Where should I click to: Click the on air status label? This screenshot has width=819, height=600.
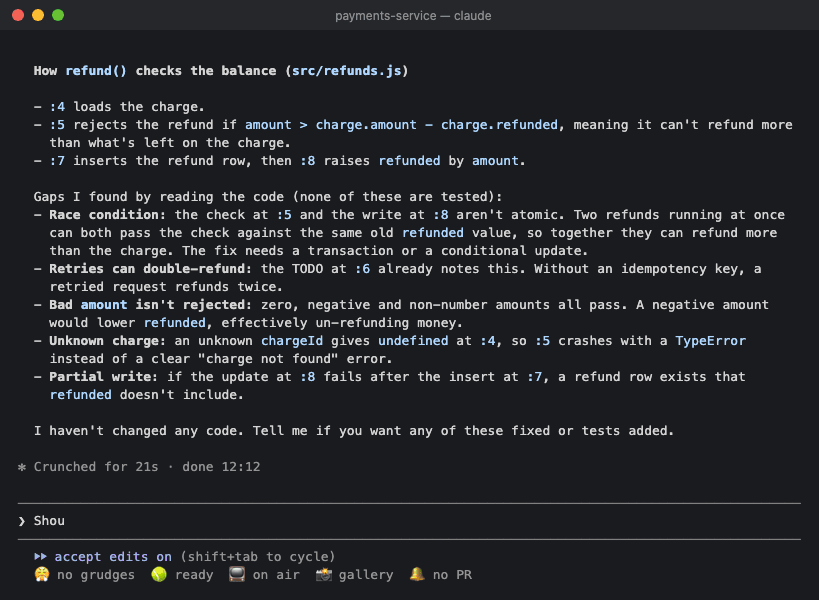tap(276, 575)
